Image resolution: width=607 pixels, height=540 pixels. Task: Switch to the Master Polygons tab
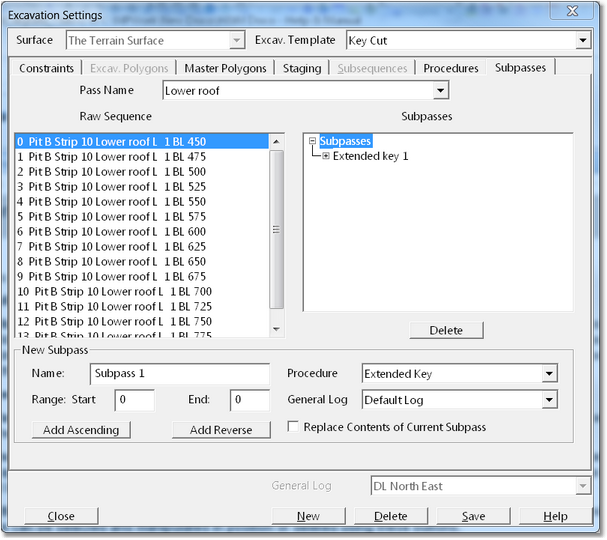pyautogui.click(x=225, y=68)
